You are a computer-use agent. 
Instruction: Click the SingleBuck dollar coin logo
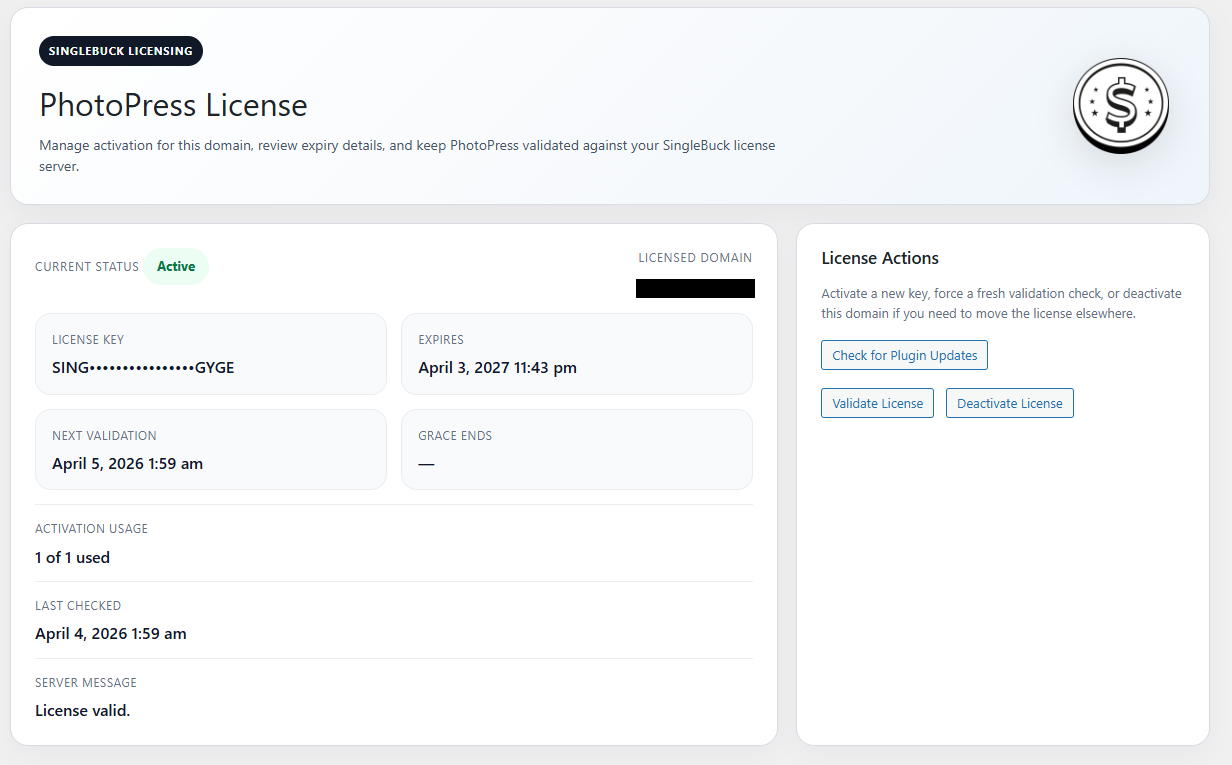1120,105
